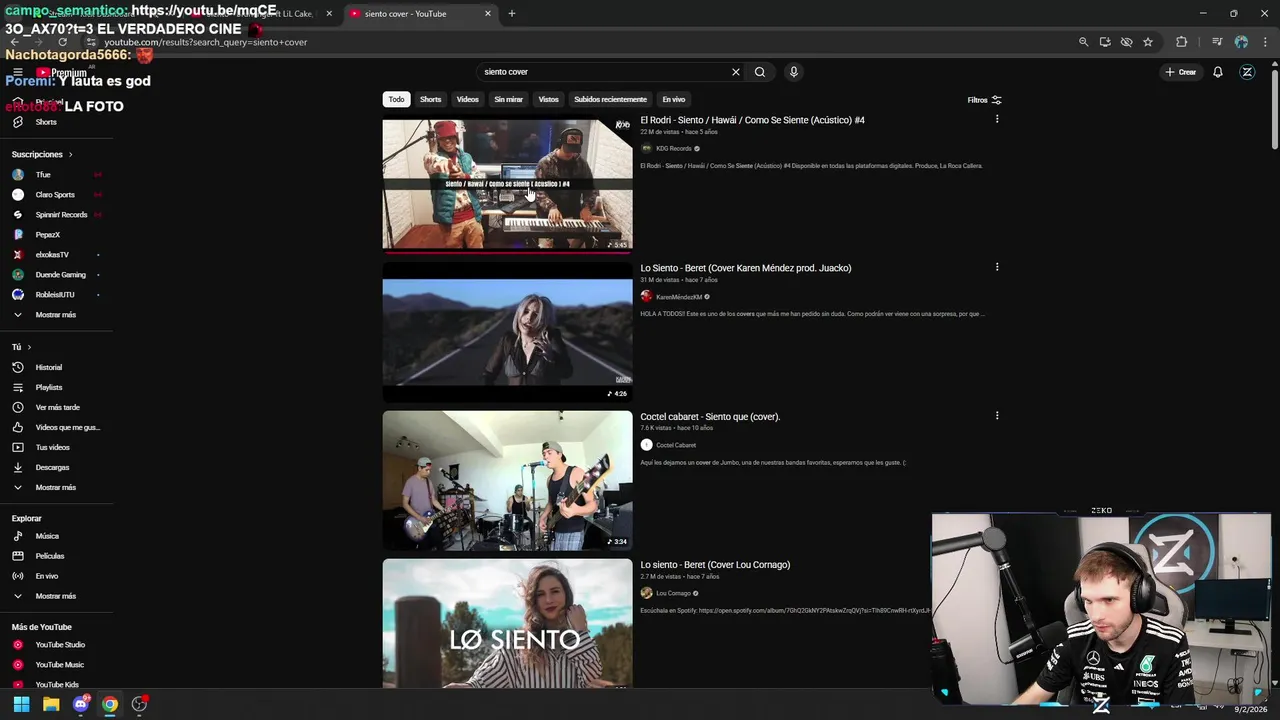Expand Mostrar más under Explorar
Image resolution: width=1280 pixels, height=720 pixels.
56,596
